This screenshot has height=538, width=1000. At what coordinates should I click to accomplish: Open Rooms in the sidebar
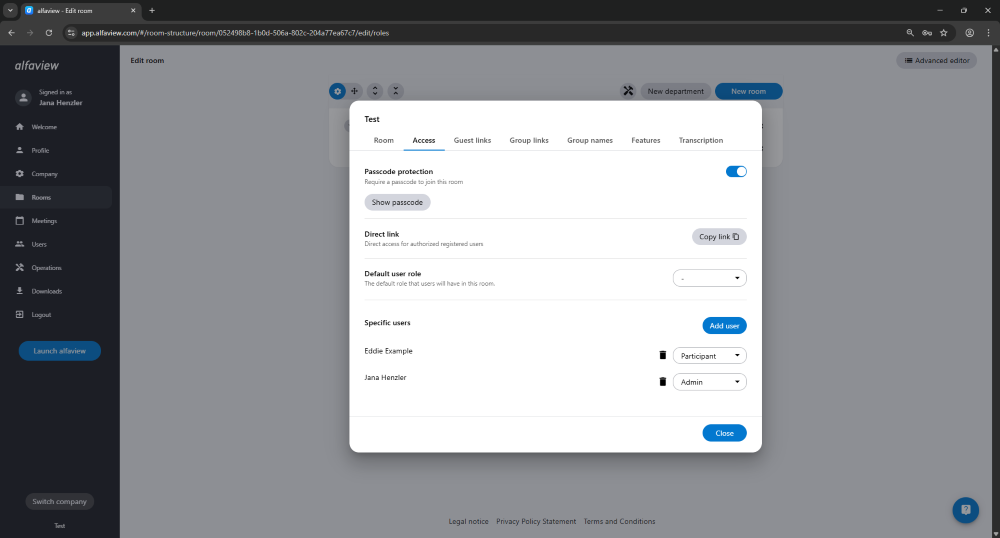click(41, 197)
